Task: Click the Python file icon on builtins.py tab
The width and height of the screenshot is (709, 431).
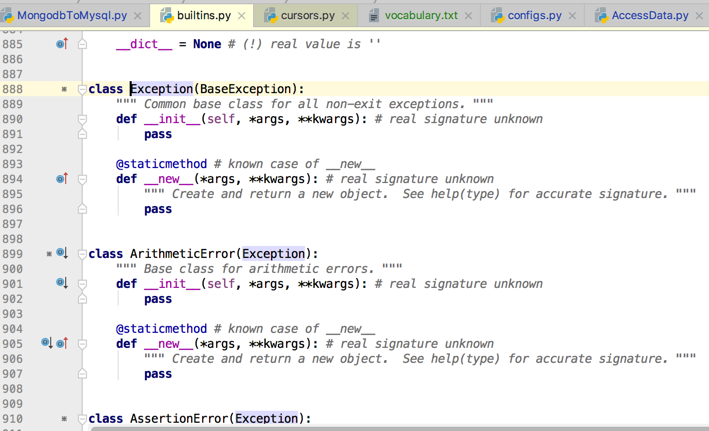Action: click(x=167, y=16)
